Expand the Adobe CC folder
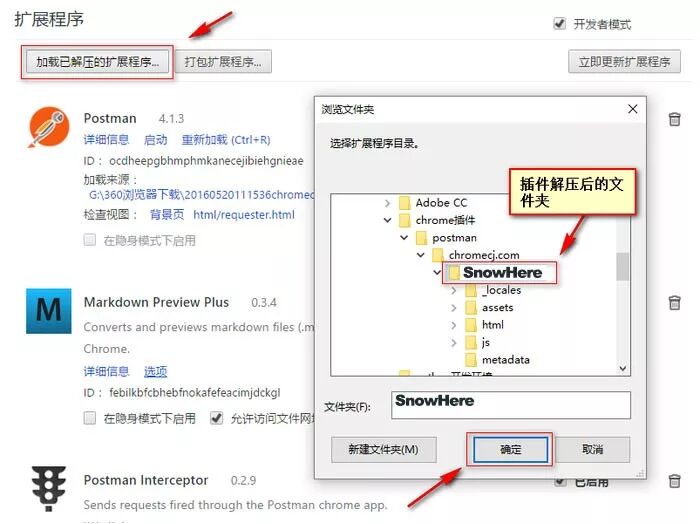 tap(388, 203)
